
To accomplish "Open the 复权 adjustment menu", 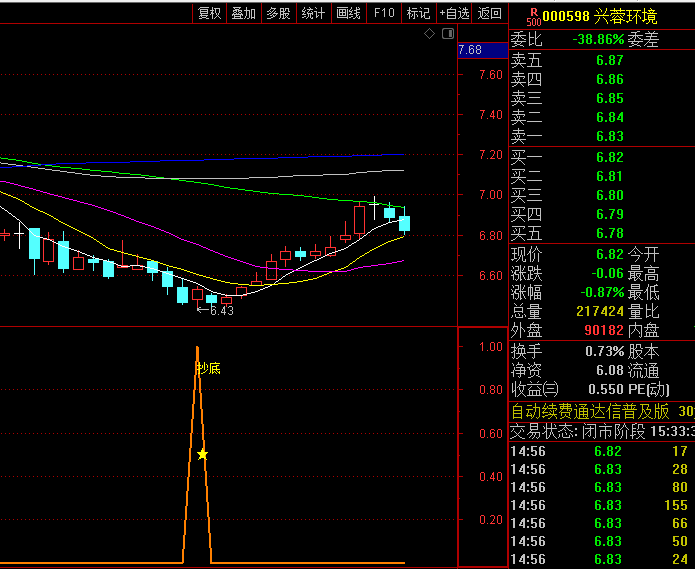I will pyautogui.click(x=209, y=13).
